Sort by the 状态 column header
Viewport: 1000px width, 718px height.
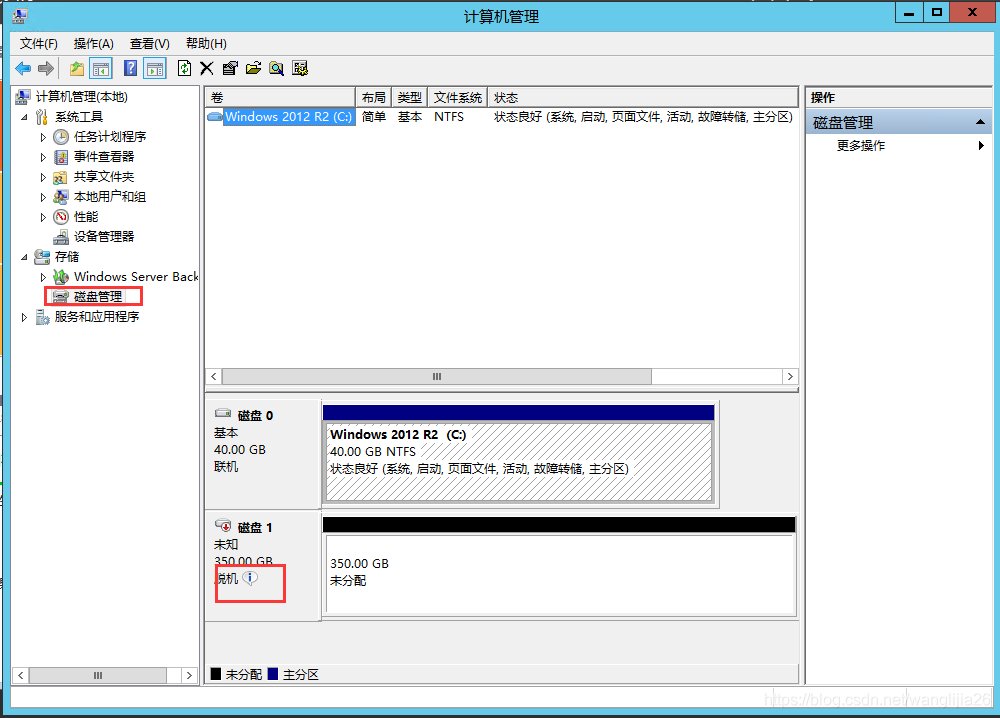point(642,97)
